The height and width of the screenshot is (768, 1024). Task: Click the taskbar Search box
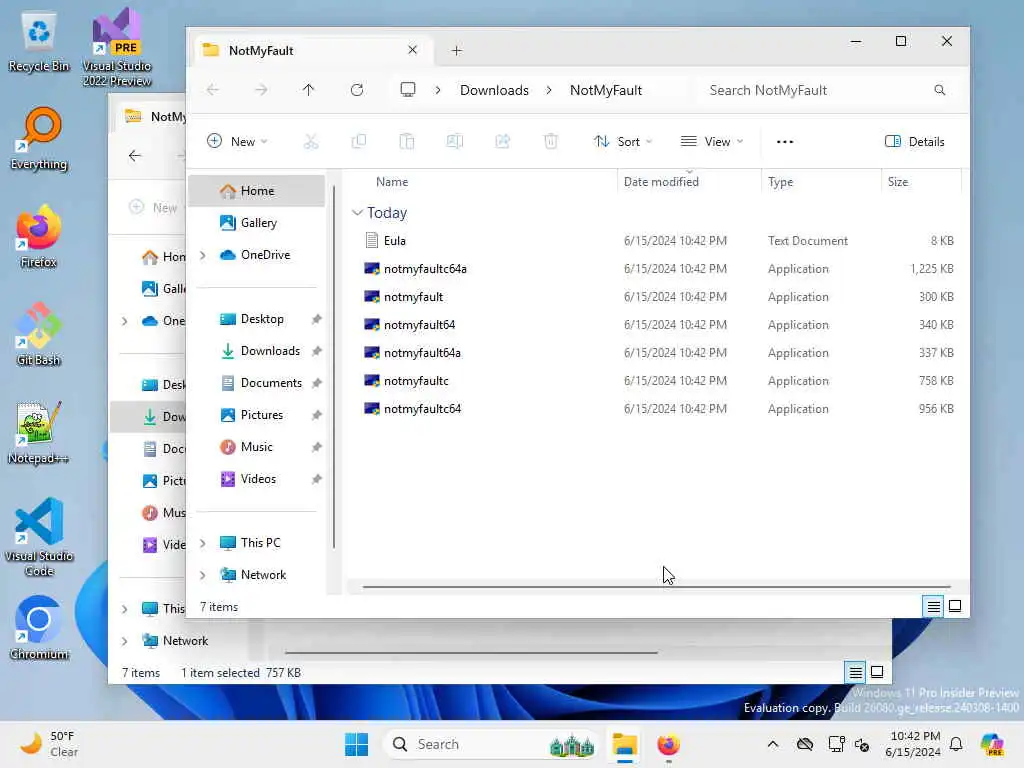pos(492,744)
